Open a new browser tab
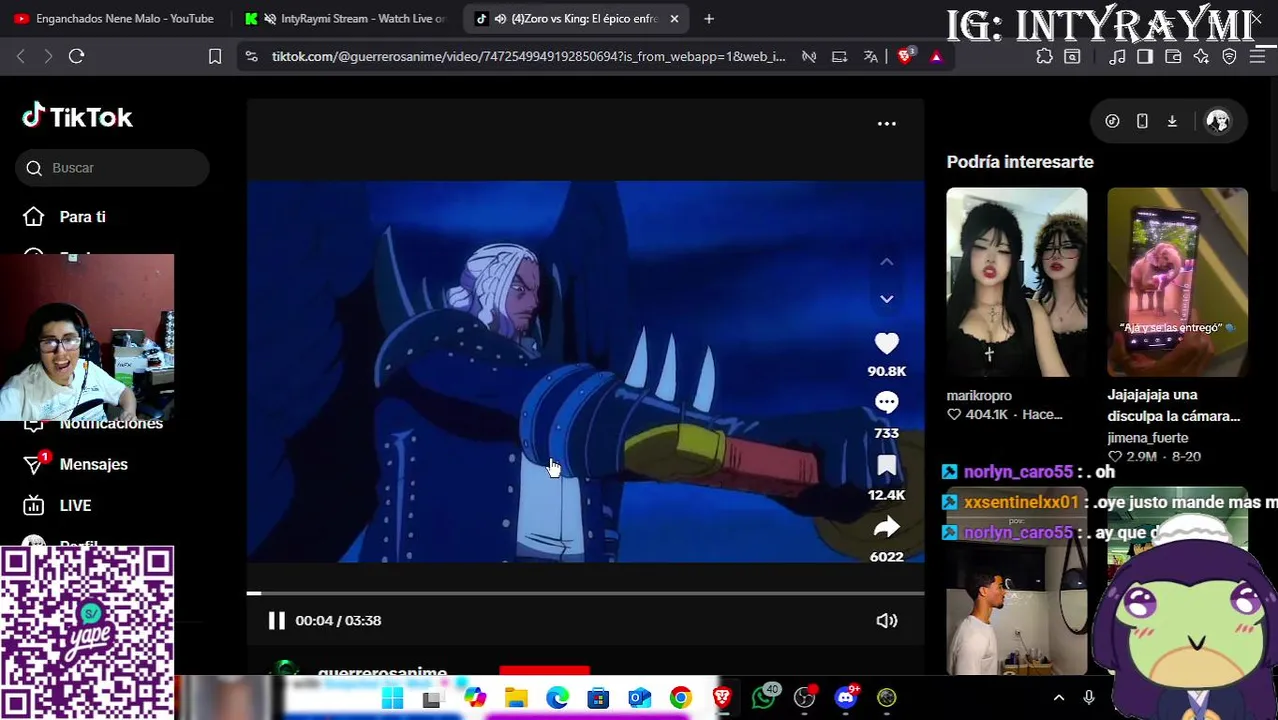 pos(709,19)
